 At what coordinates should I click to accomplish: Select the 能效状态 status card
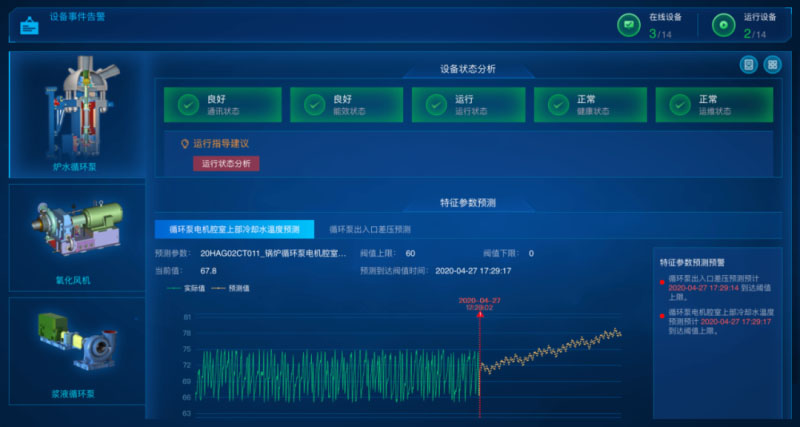346,104
